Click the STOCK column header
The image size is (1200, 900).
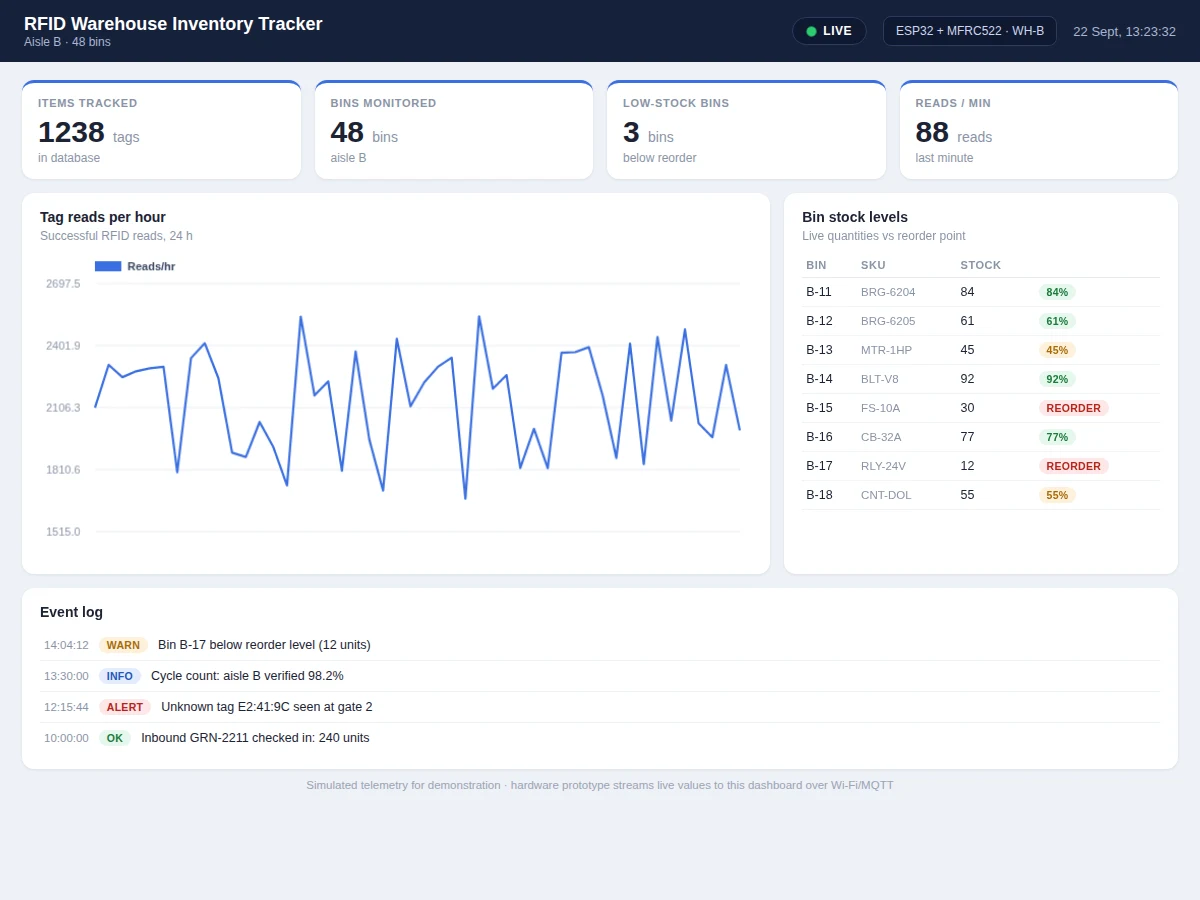tap(981, 265)
